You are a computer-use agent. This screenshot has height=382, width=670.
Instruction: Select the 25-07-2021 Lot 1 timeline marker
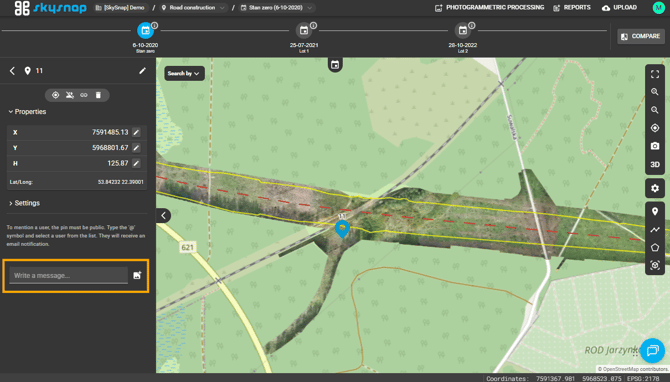point(304,31)
